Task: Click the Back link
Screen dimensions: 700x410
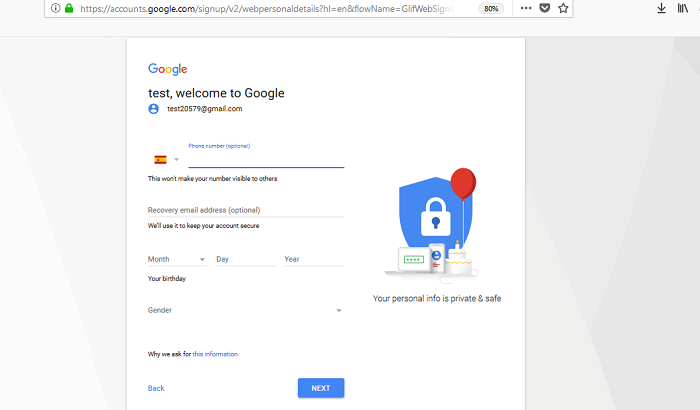Action: pyautogui.click(x=156, y=388)
